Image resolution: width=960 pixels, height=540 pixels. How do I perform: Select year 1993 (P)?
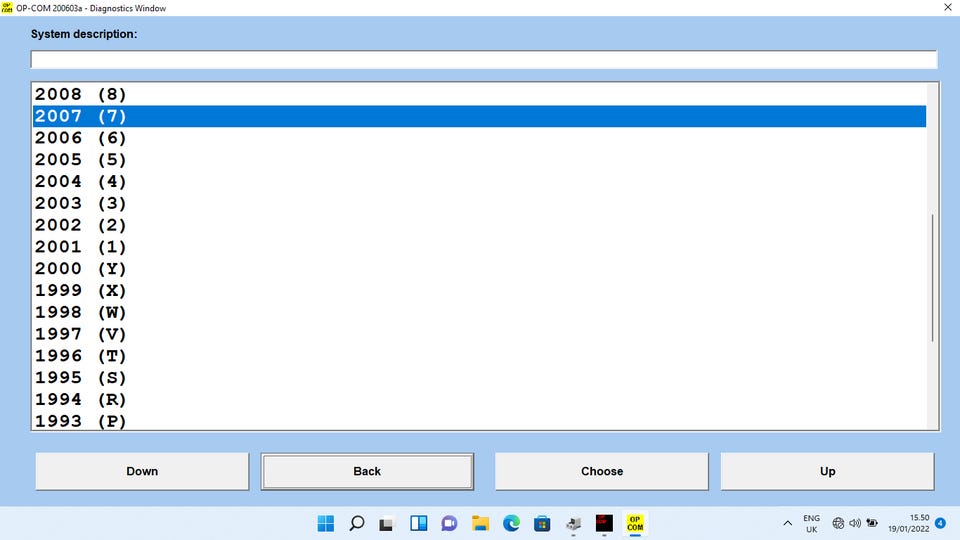479,421
